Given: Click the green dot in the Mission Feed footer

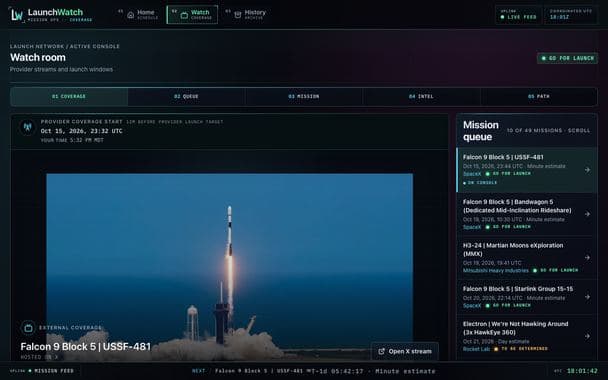Looking at the screenshot, I should 30,371.
